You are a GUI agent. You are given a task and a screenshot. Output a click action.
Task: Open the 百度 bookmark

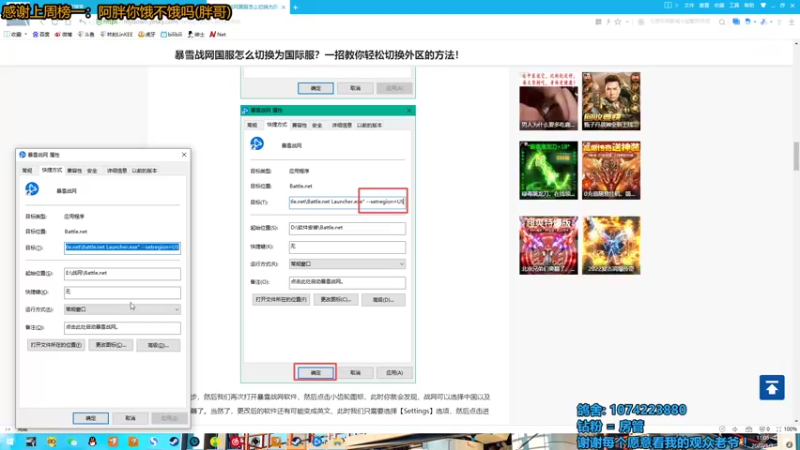pos(41,34)
